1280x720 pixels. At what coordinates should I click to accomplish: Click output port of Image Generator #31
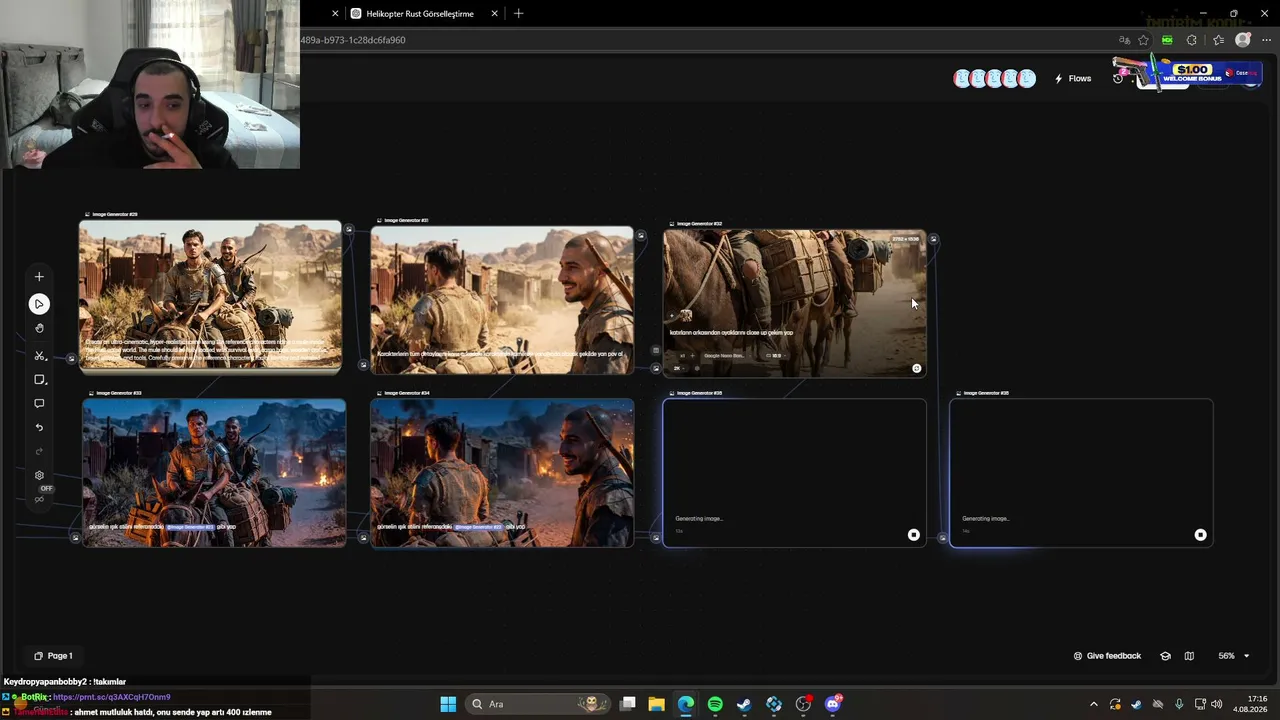point(640,236)
